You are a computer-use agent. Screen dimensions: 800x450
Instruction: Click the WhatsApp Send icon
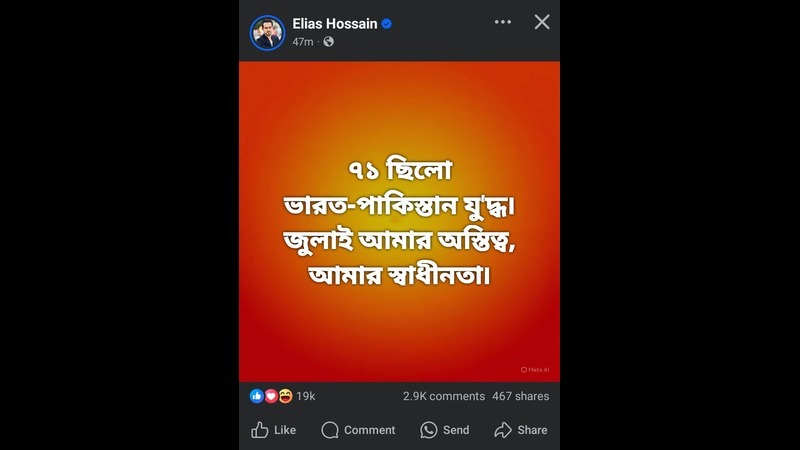[429, 430]
